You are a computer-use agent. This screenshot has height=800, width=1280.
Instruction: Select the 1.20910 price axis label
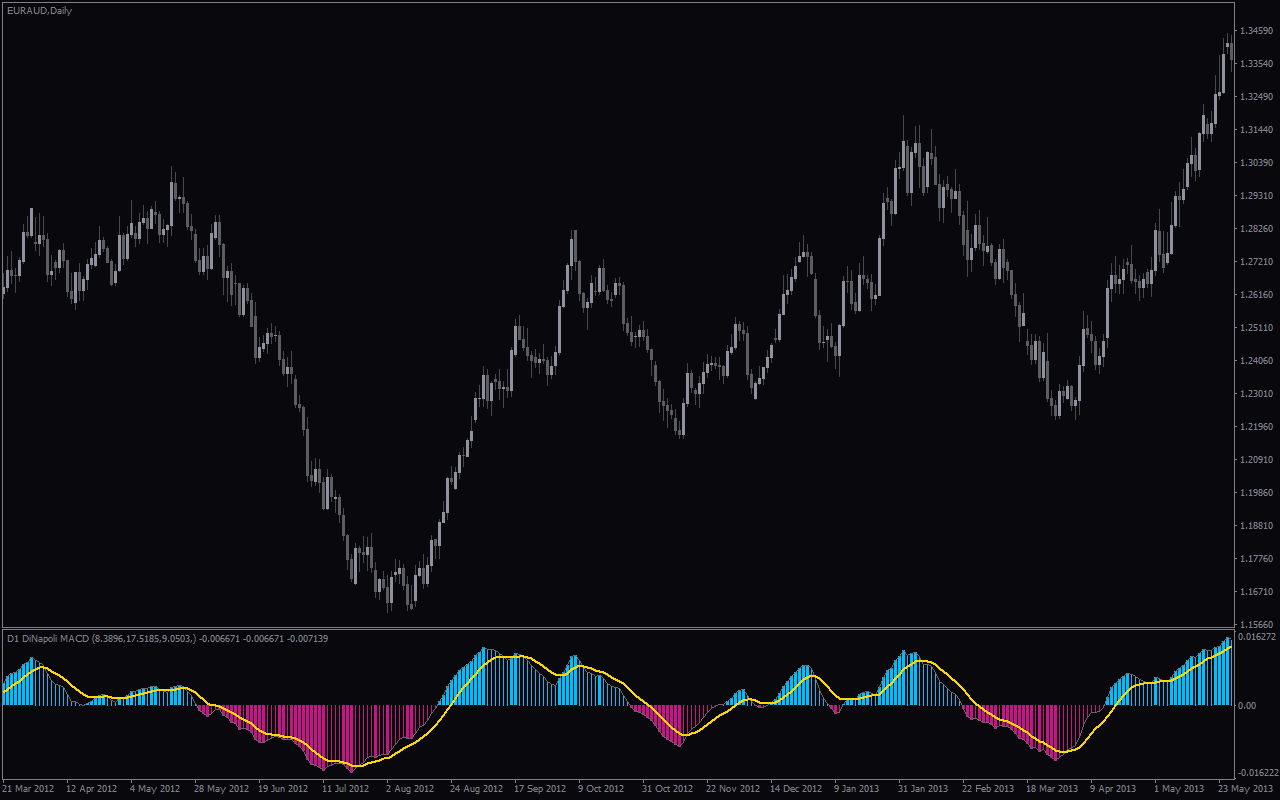coord(1256,460)
